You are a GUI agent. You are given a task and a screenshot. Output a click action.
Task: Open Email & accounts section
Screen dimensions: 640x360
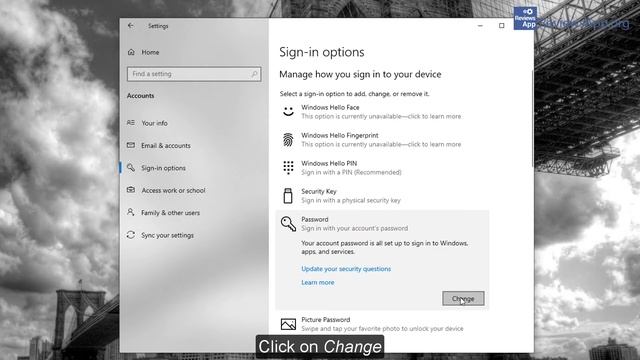point(166,145)
